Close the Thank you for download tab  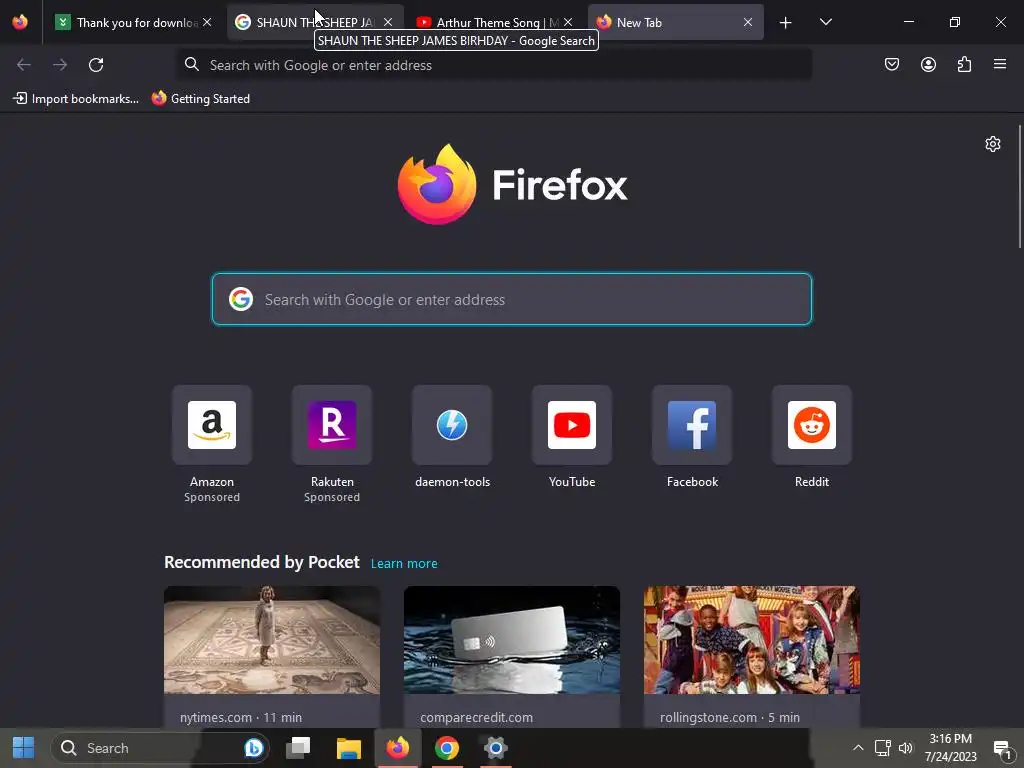point(207,22)
